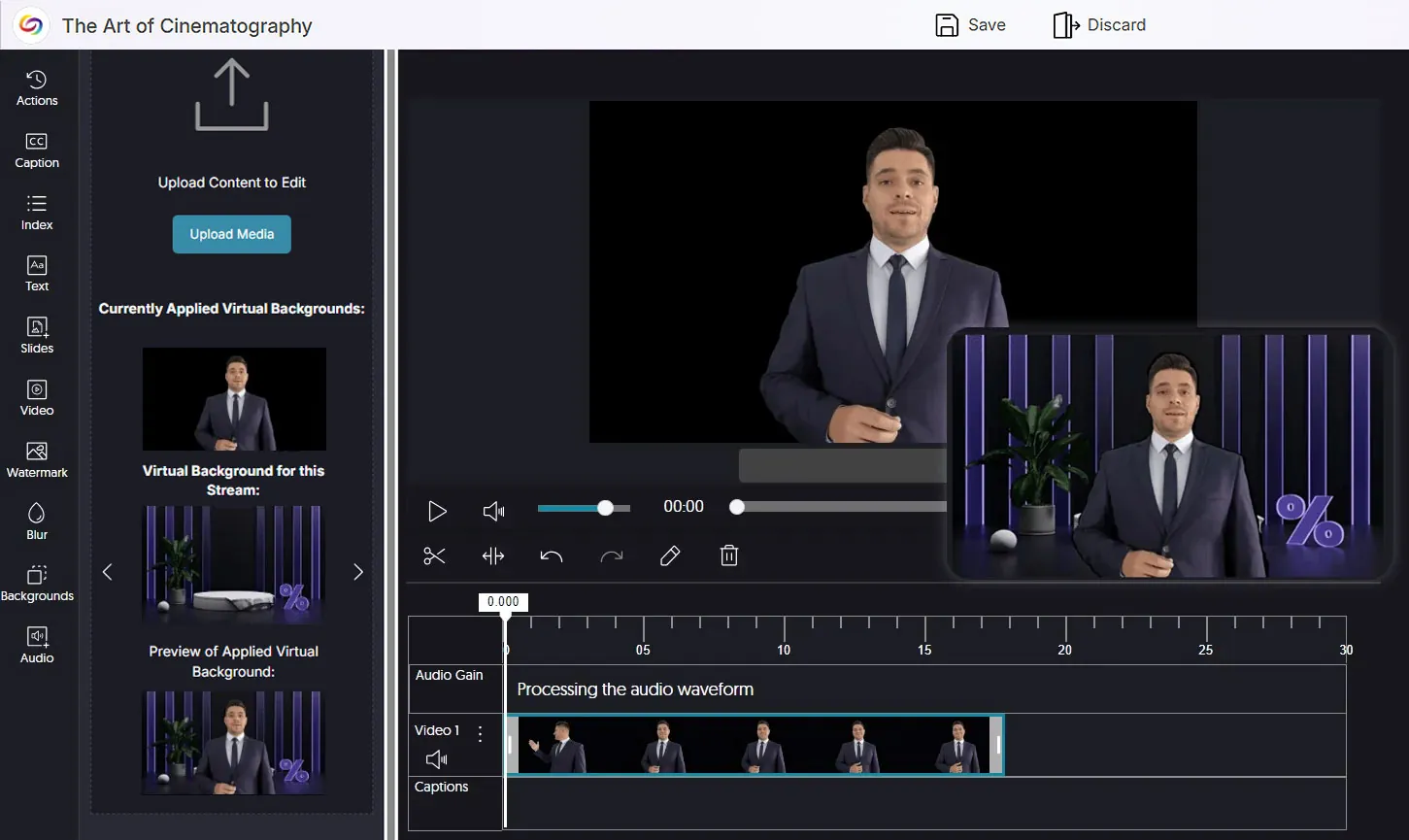Screen dimensions: 1409x840
Task: Switch to the Backgrounds panel
Action: tap(37, 583)
